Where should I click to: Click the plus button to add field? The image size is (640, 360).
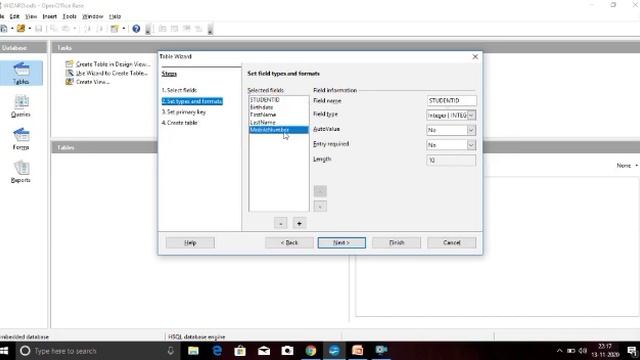click(x=299, y=223)
